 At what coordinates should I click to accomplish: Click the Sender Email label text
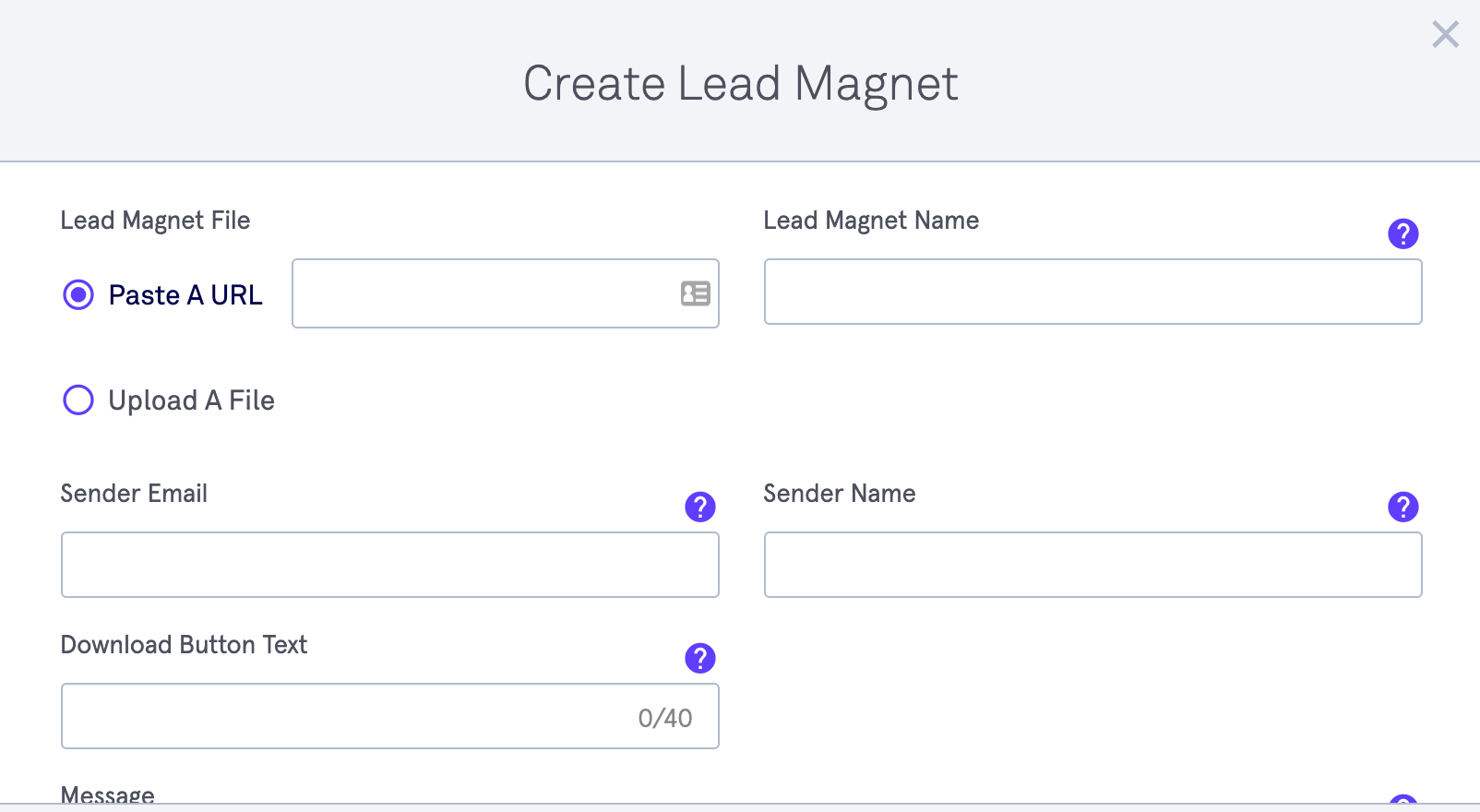click(x=133, y=494)
